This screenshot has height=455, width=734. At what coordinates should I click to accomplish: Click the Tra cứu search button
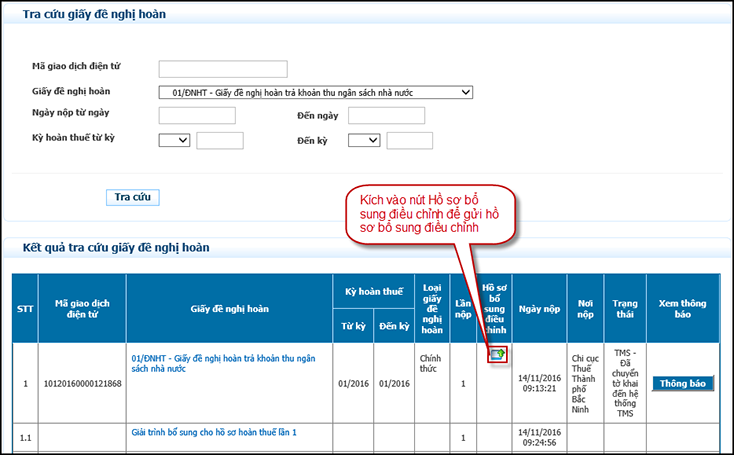(x=132, y=197)
